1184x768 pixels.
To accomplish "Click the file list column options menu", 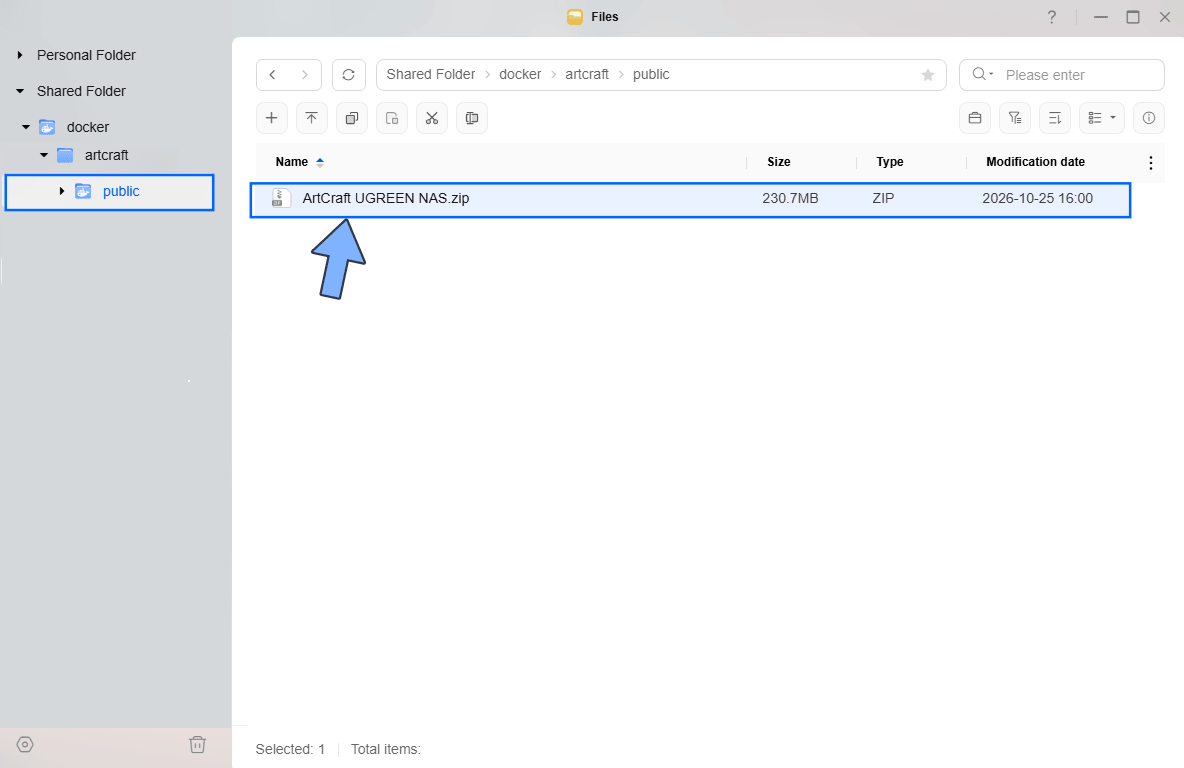I will (x=1151, y=162).
